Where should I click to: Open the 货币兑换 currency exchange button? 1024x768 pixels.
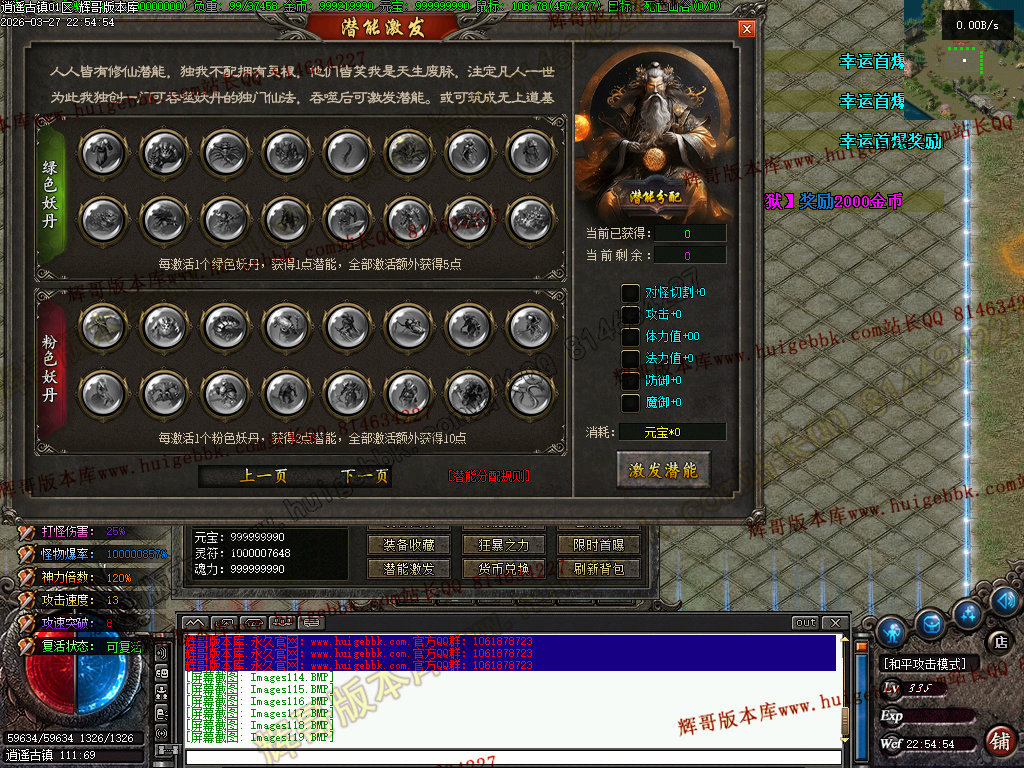[504, 569]
